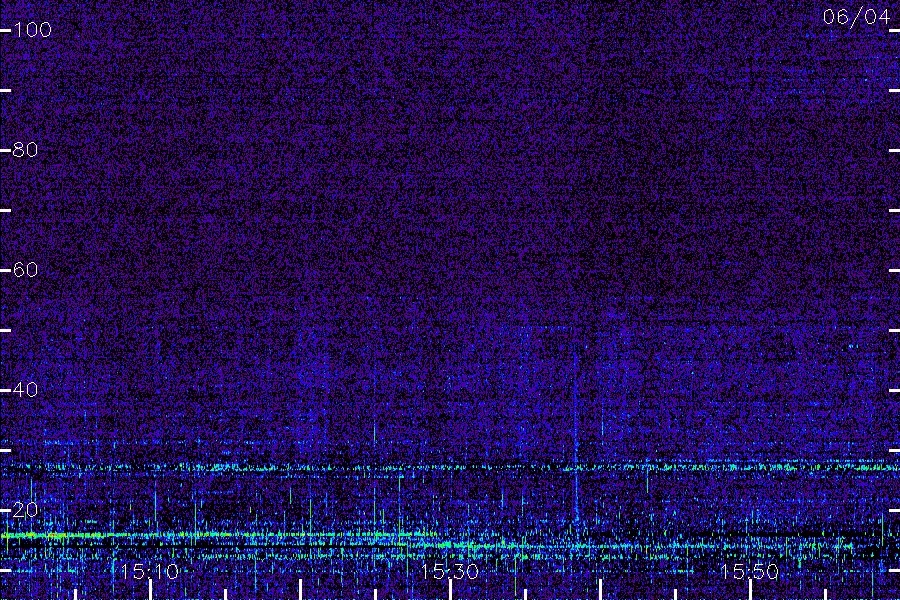The image size is (900, 600).
Task: Click the 20 frequency axis label
Action: (25, 510)
